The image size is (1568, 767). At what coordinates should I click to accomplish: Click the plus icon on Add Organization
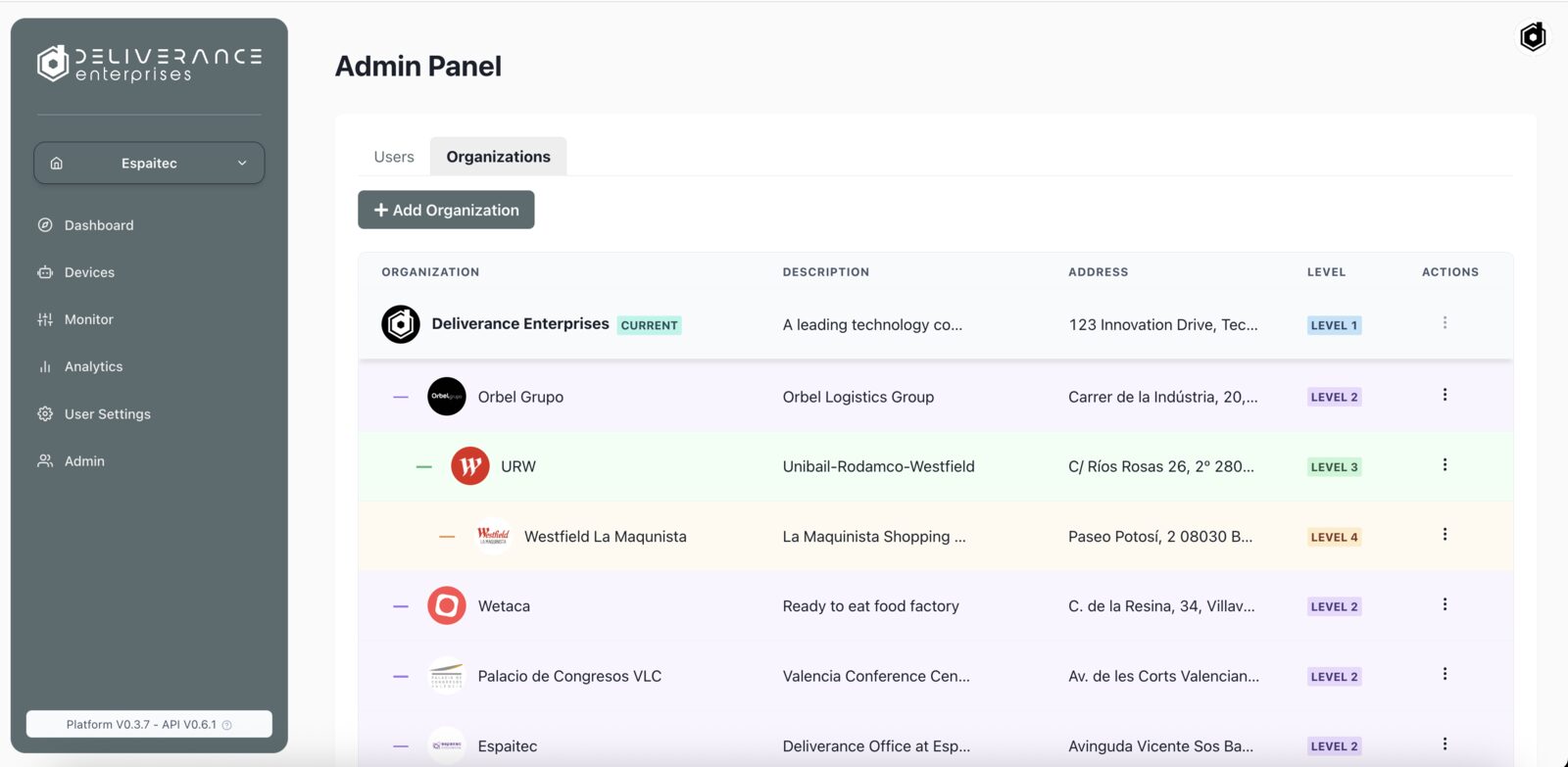click(381, 210)
